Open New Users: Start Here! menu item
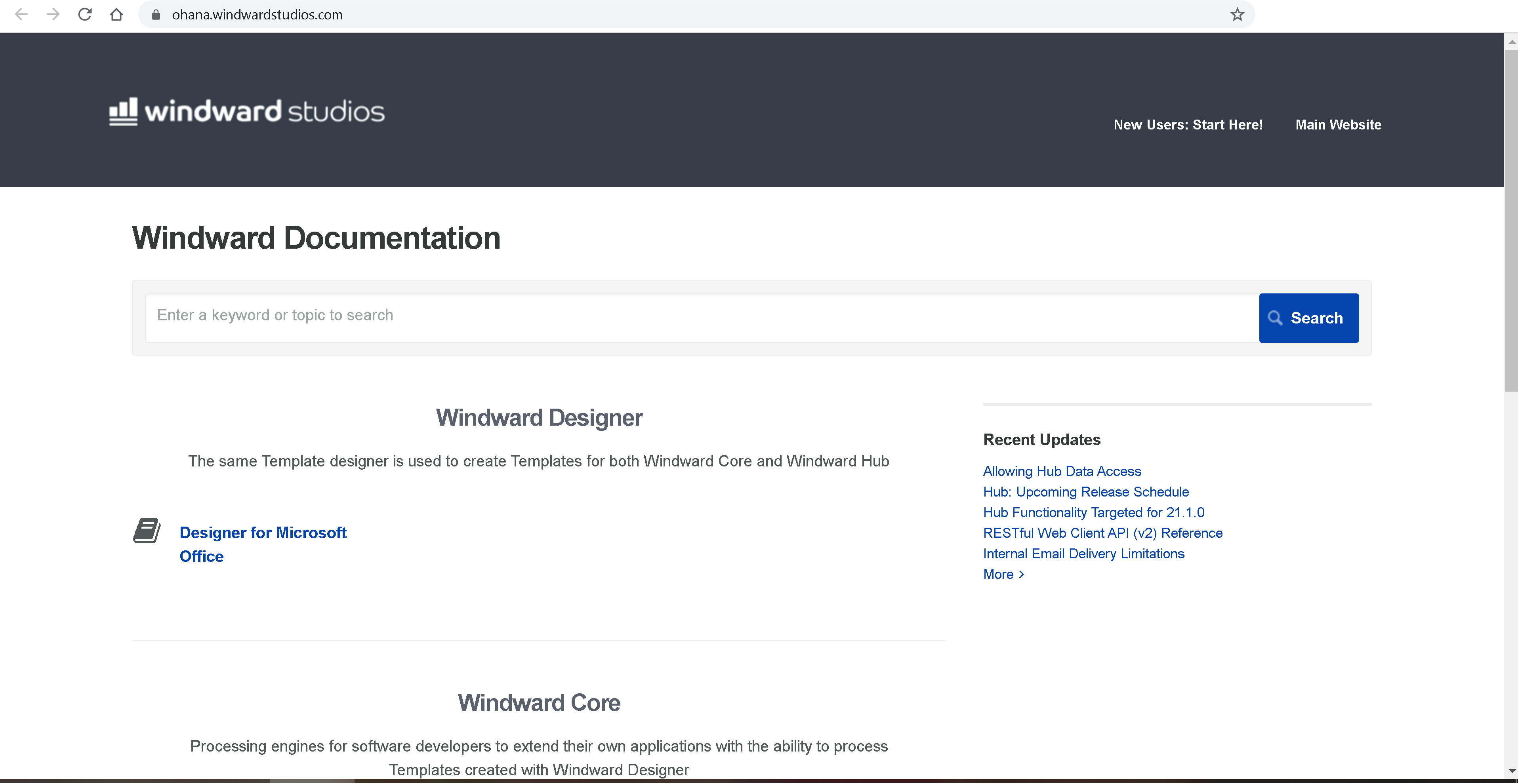 [x=1188, y=125]
